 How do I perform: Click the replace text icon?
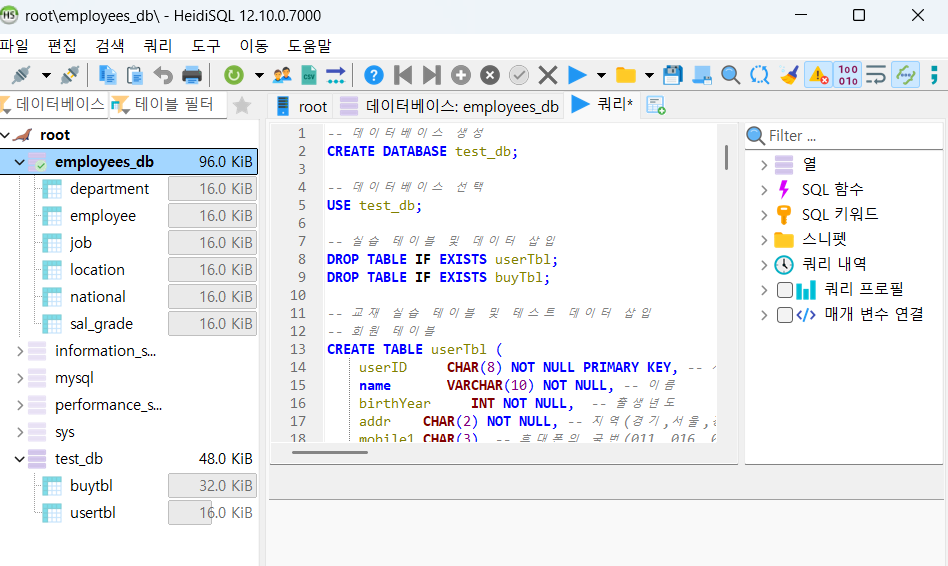[759, 75]
